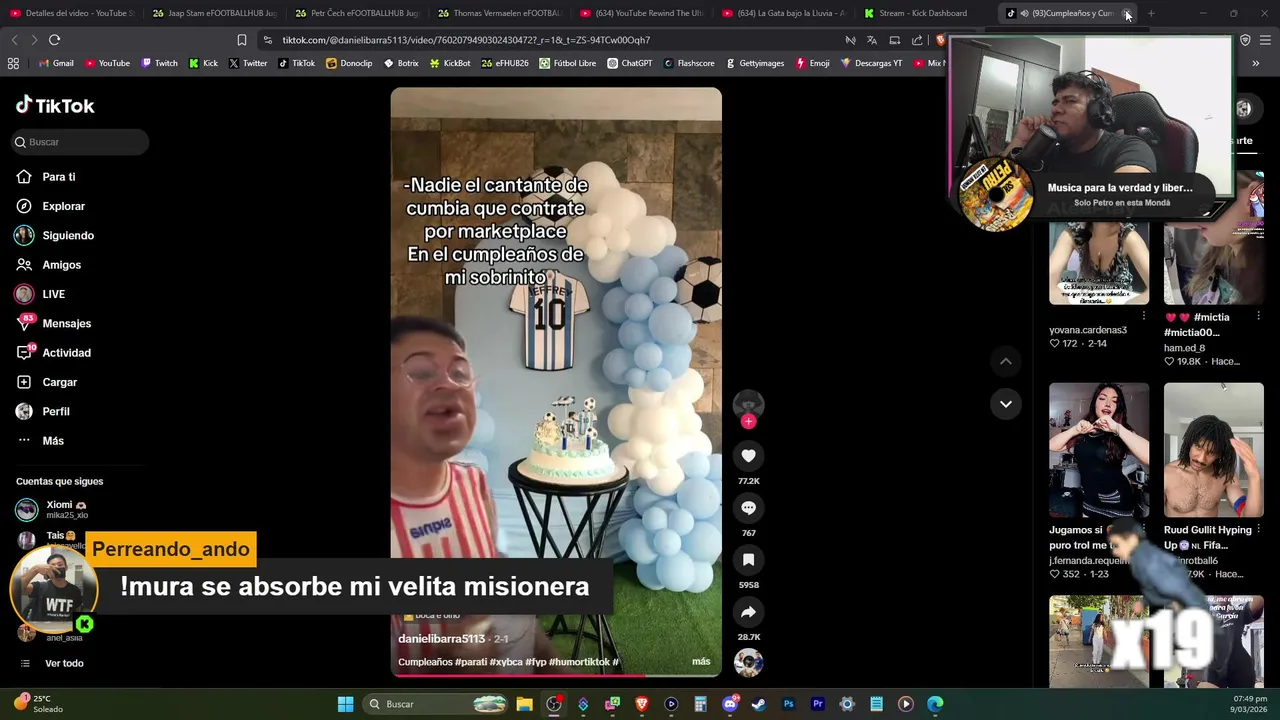The image size is (1280, 720).
Task: Save the video with the bookmark icon
Action: click(x=748, y=560)
